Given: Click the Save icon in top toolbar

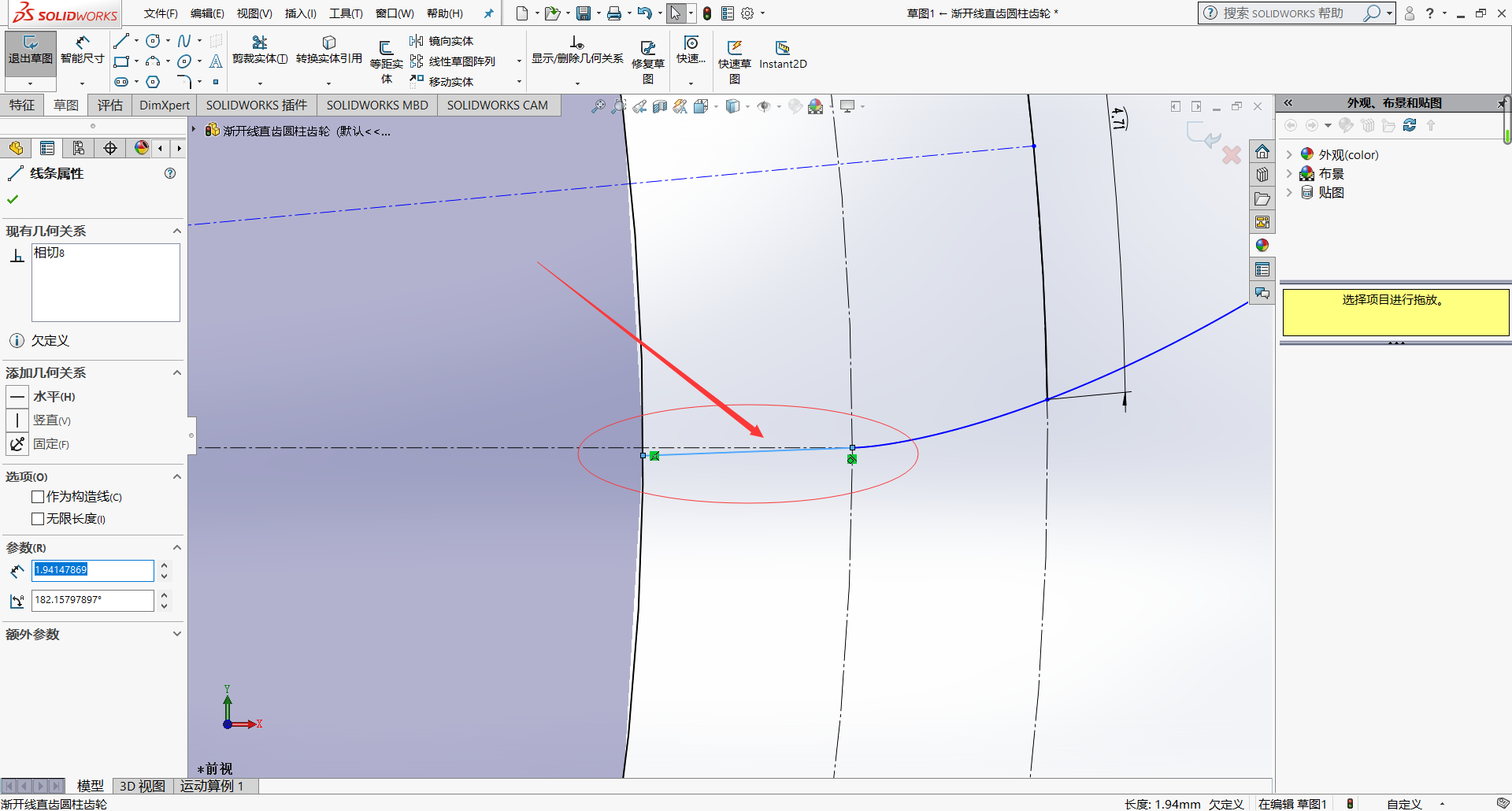Looking at the screenshot, I should [584, 13].
